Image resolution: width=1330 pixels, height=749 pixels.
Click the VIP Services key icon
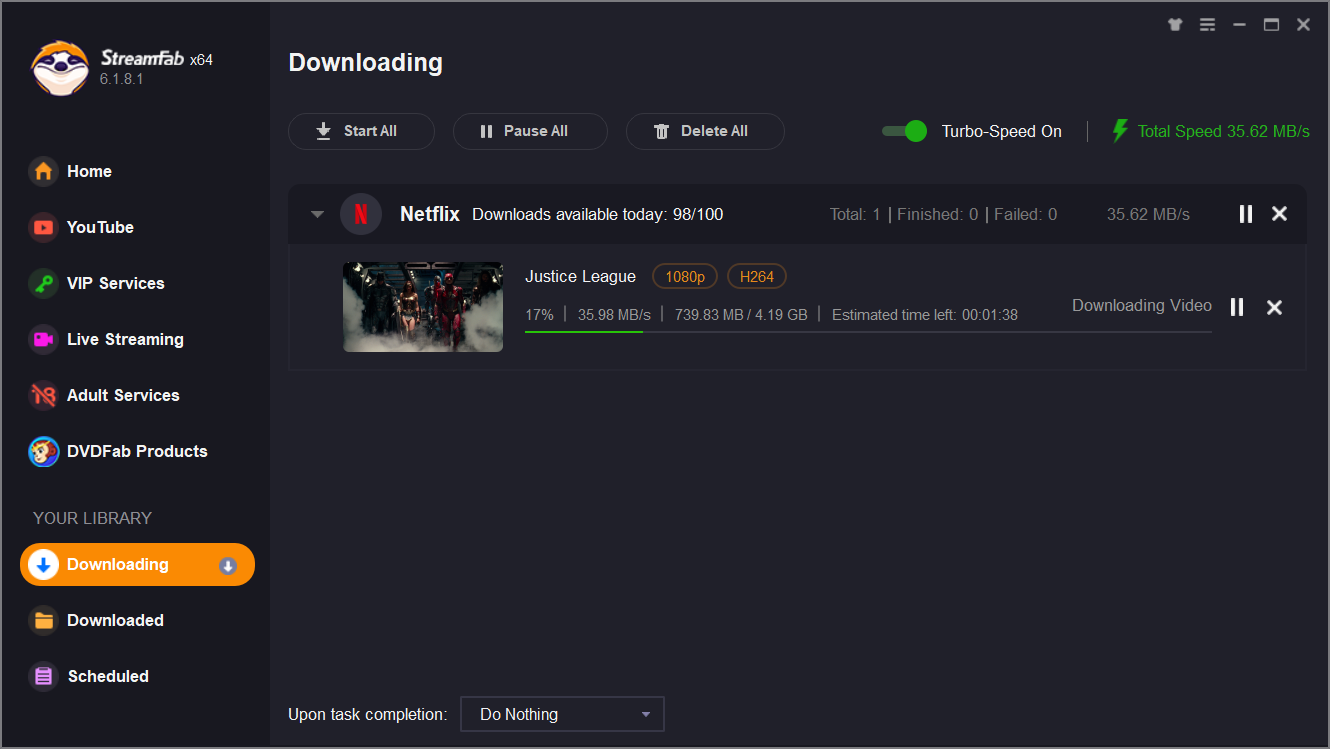pos(43,283)
